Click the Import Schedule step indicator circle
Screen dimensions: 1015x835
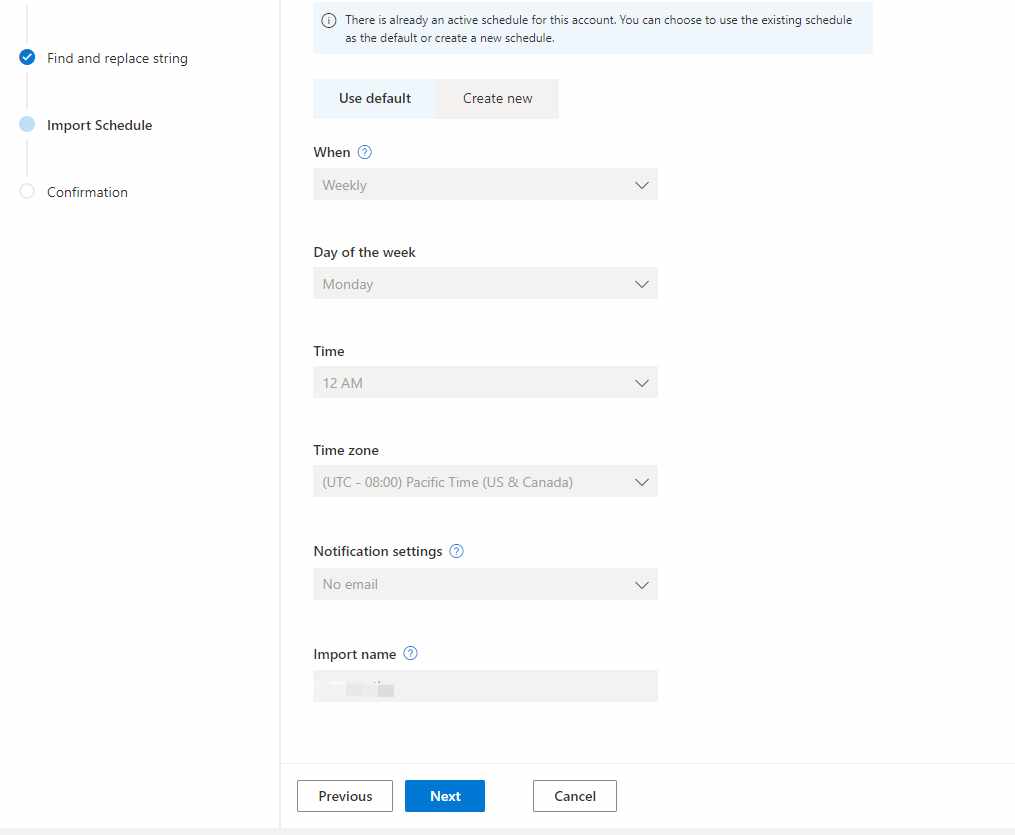(27, 124)
